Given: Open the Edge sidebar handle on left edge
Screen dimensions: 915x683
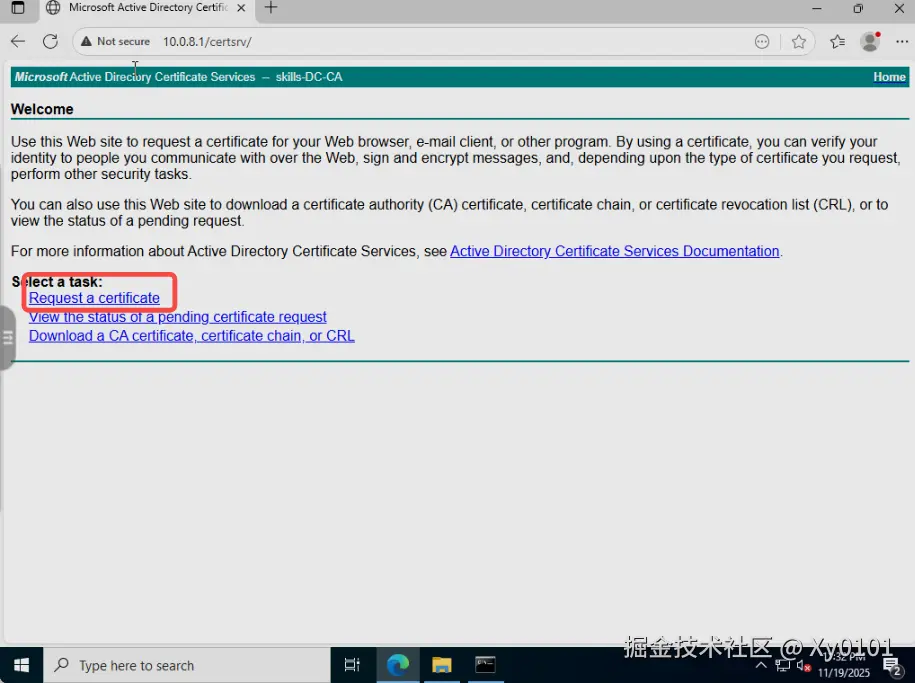Looking at the screenshot, I should coord(7,337).
